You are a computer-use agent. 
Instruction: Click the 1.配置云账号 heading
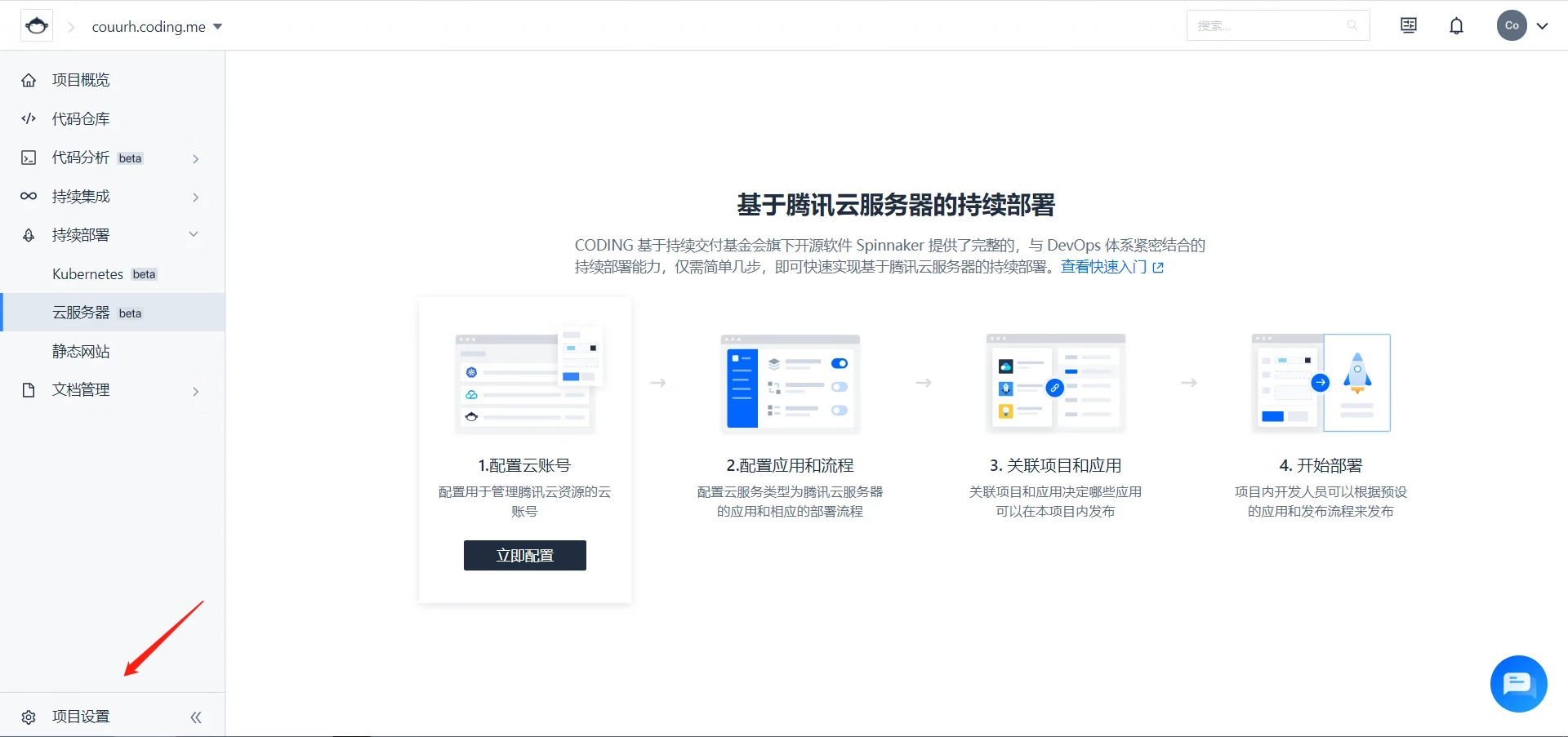tap(524, 466)
